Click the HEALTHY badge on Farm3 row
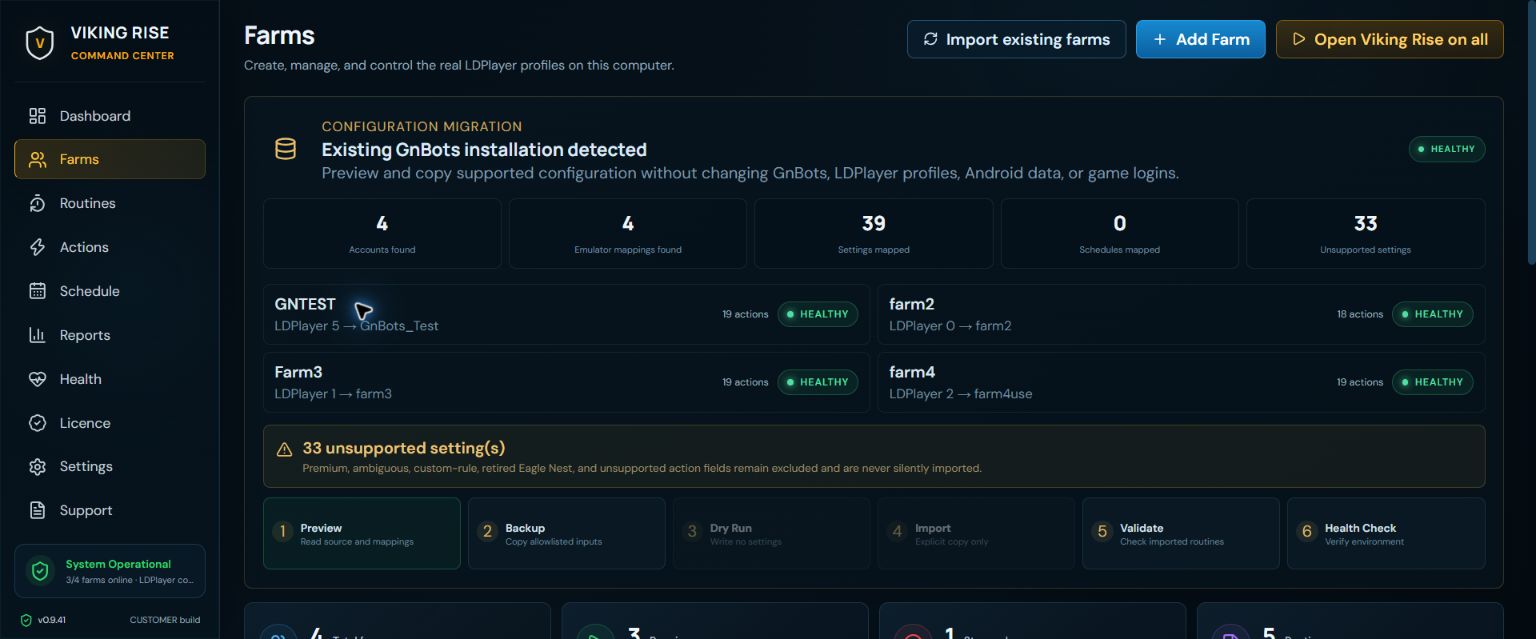 pos(818,382)
